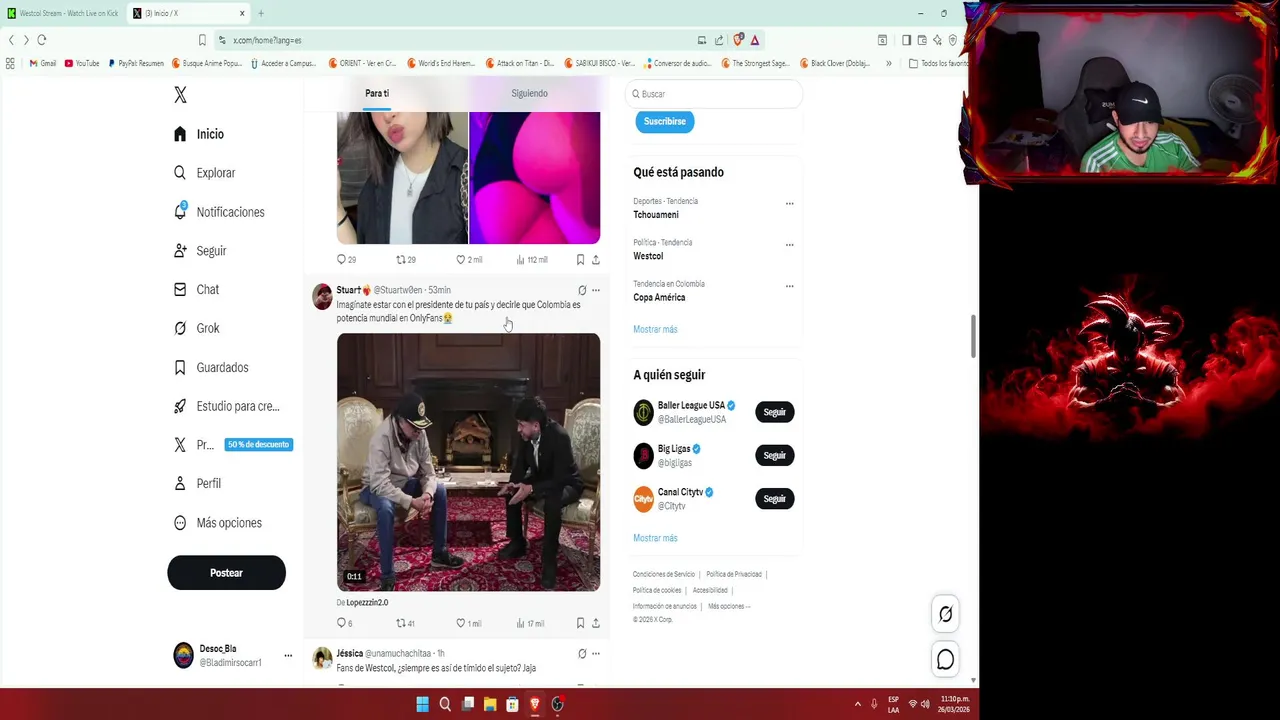Click Brave Shields icon in address bar

[x=738, y=40]
